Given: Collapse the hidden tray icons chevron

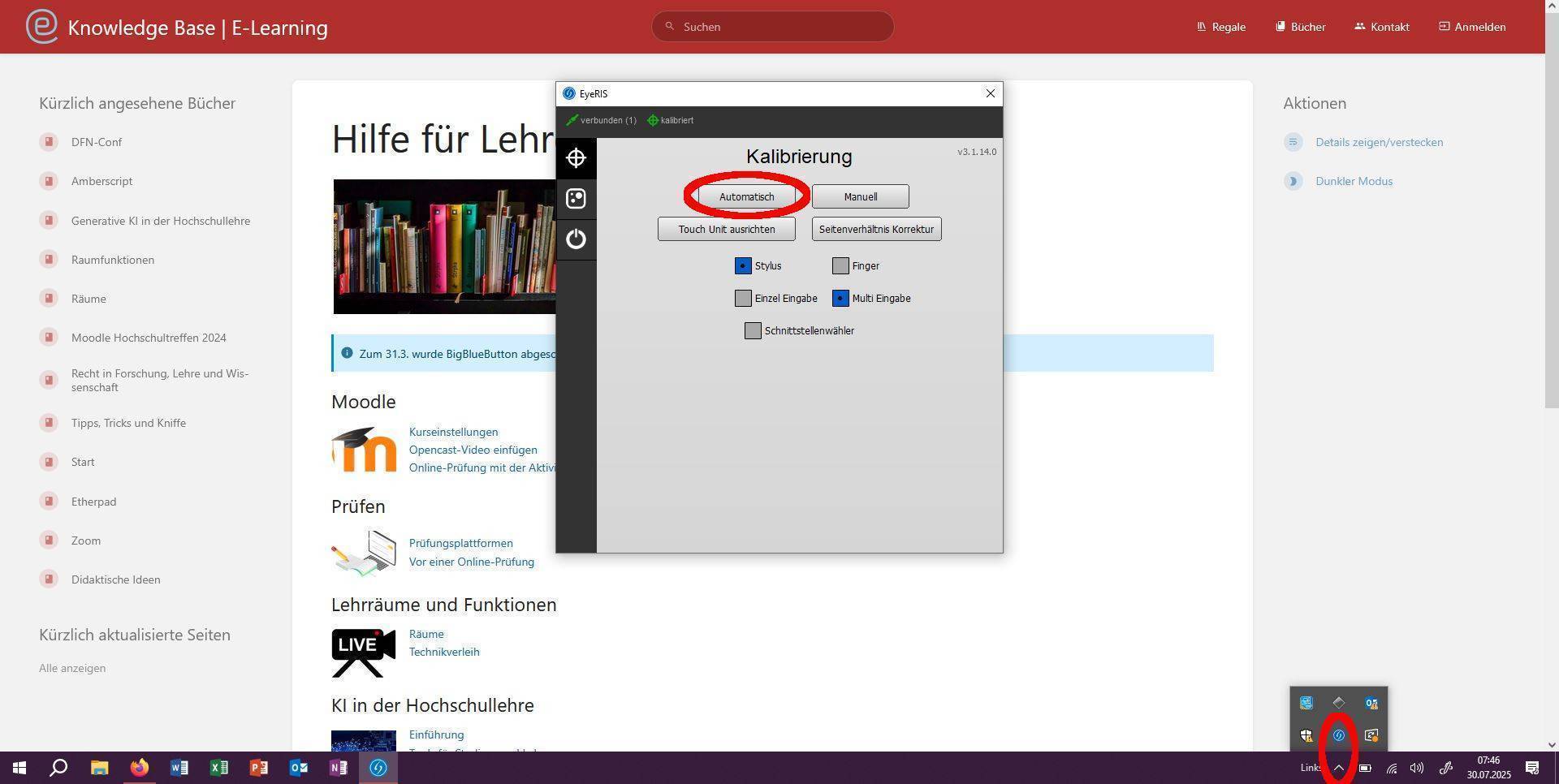Looking at the screenshot, I should (1339, 768).
